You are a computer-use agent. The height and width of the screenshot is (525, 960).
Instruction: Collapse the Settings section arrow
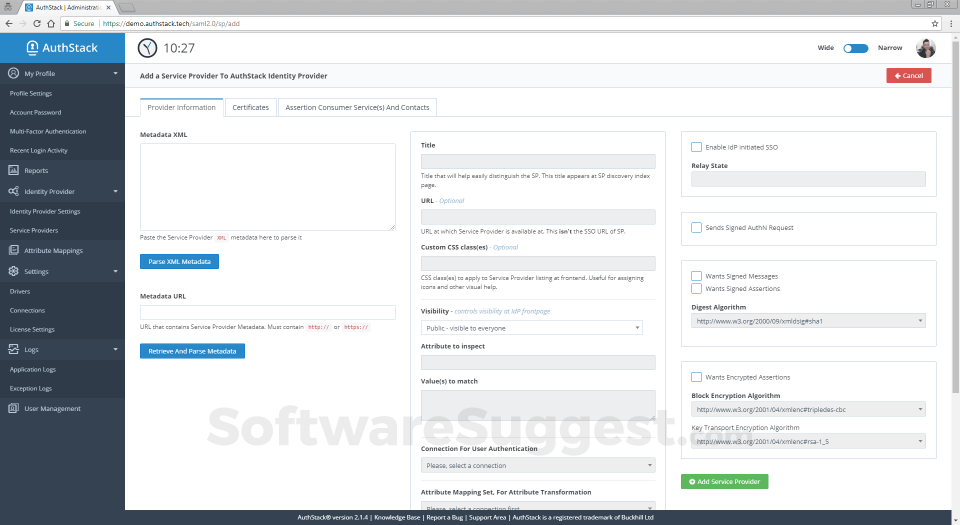coord(115,271)
